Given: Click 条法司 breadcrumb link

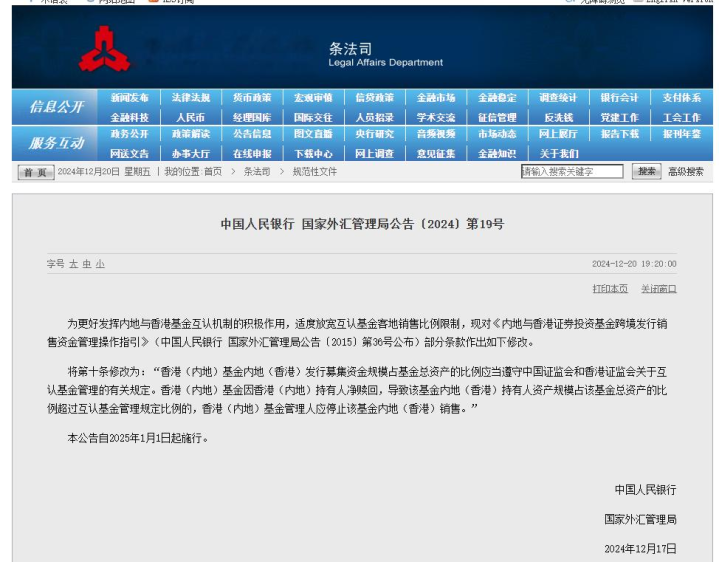Looking at the screenshot, I should pos(257,172).
